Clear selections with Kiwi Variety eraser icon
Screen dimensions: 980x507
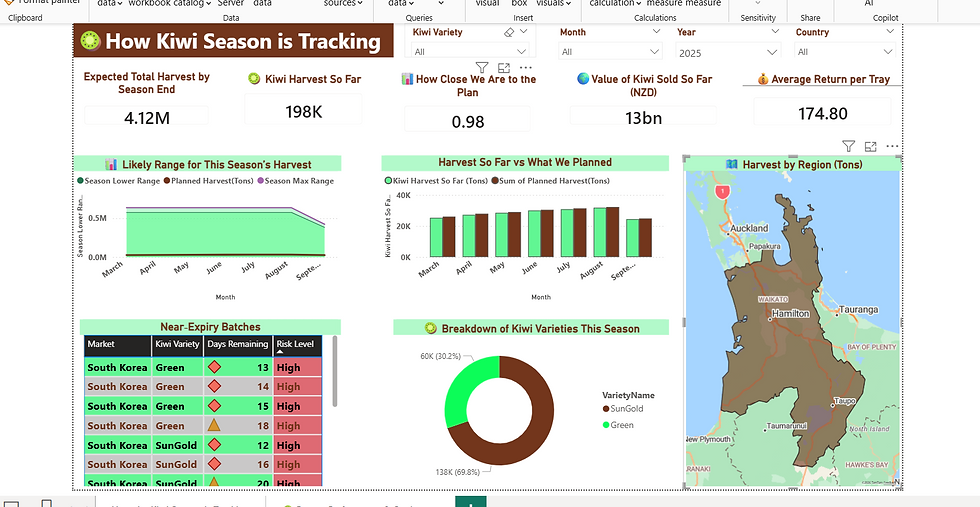point(509,32)
